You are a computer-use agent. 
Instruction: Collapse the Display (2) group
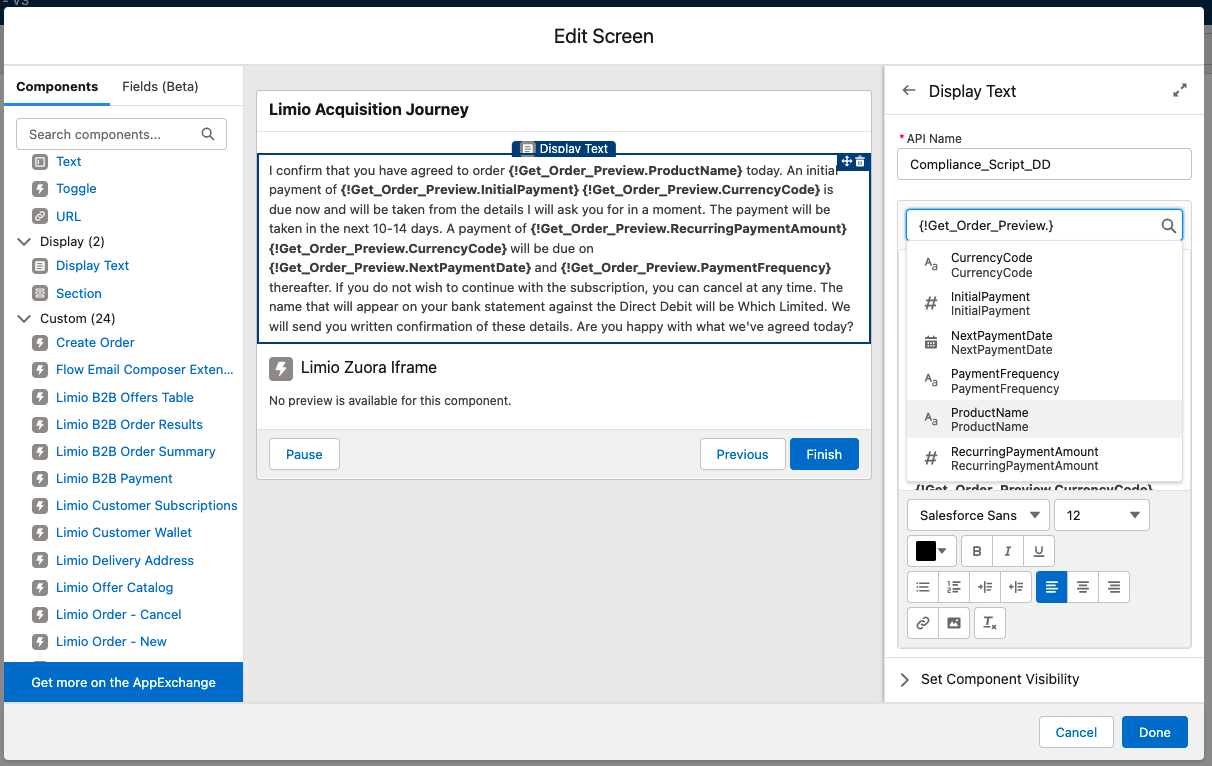[x=25, y=241]
